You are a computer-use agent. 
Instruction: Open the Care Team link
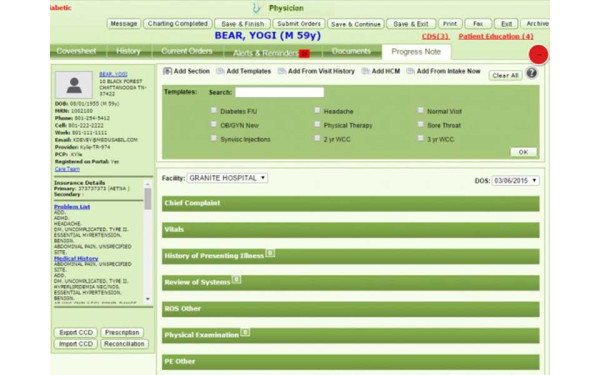(x=67, y=169)
